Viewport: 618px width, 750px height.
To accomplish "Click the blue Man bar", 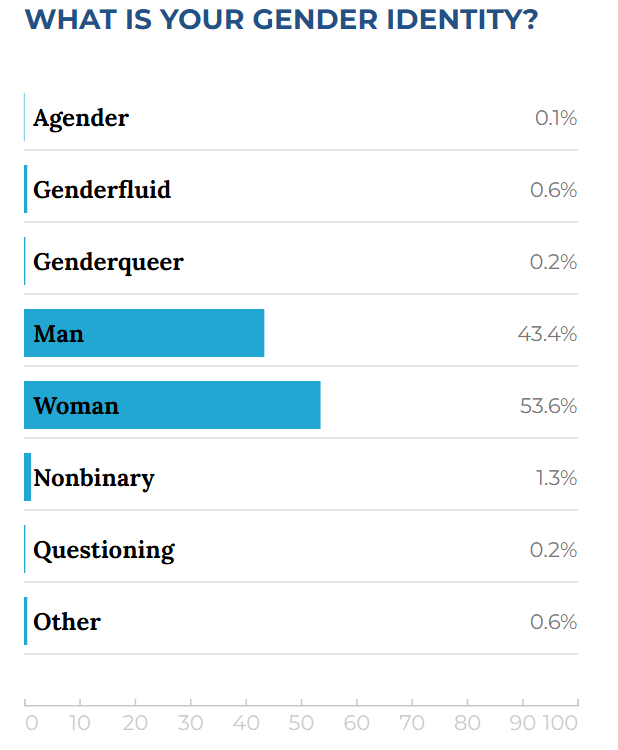I will click(x=144, y=333).
